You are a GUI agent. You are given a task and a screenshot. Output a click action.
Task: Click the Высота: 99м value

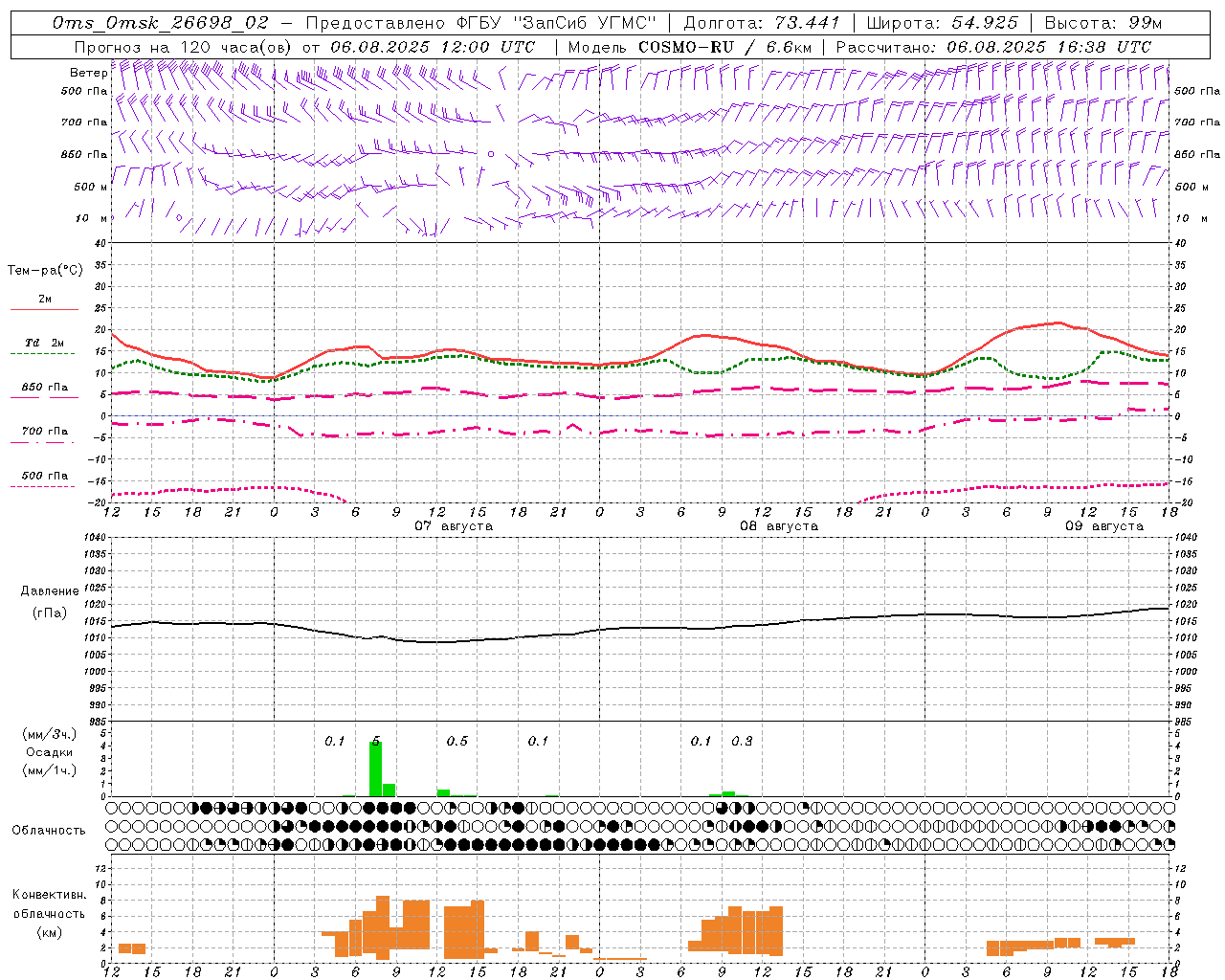pyautogui.click(x=1103, y=23)
